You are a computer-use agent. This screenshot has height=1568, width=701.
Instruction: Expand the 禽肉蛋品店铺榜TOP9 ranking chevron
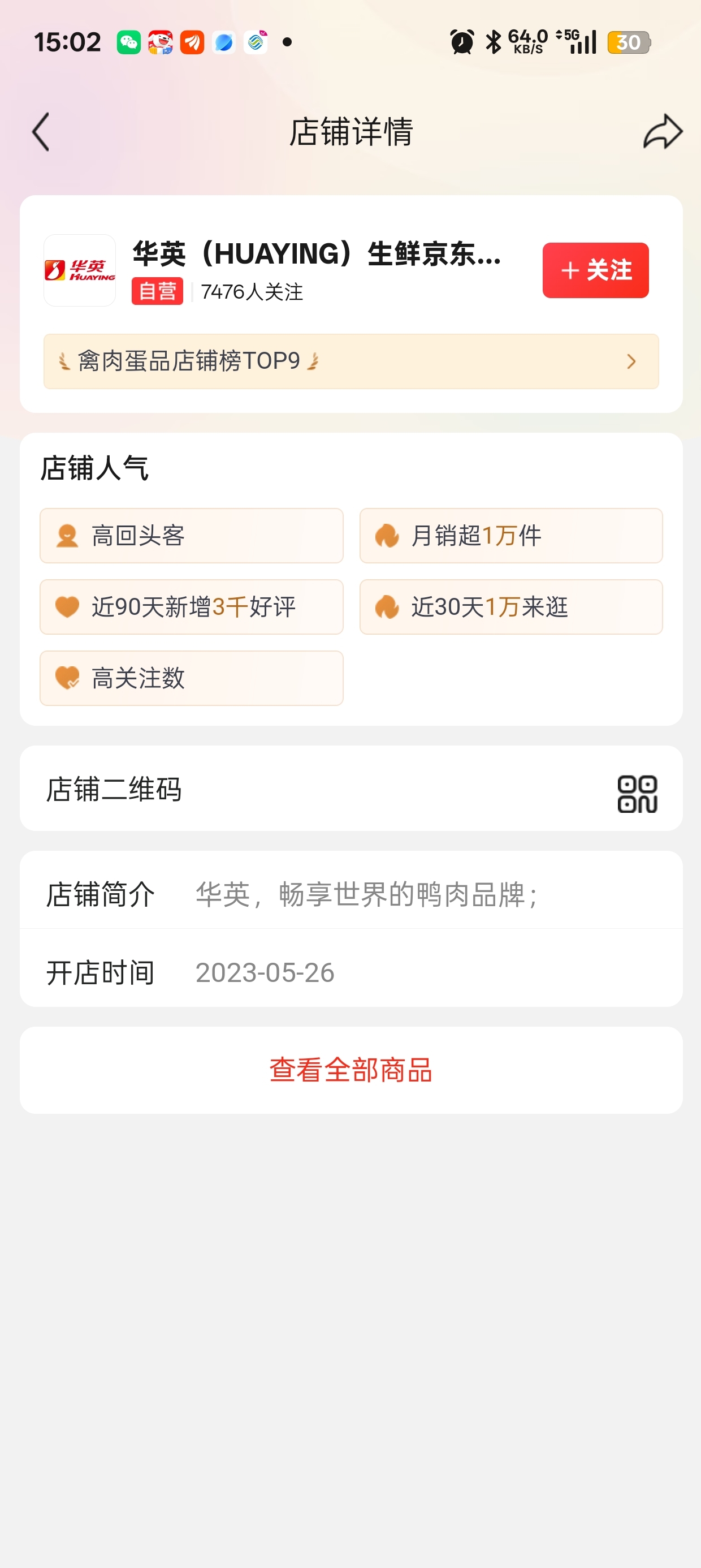[631, 361]
